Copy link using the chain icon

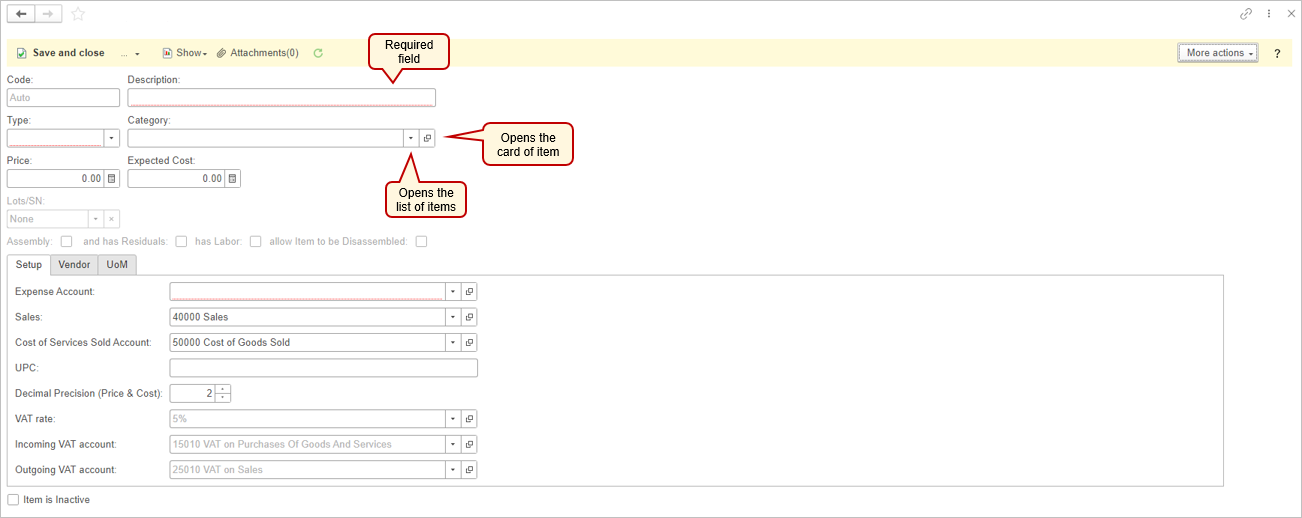pyautogui.click(x=1246, y=14)
